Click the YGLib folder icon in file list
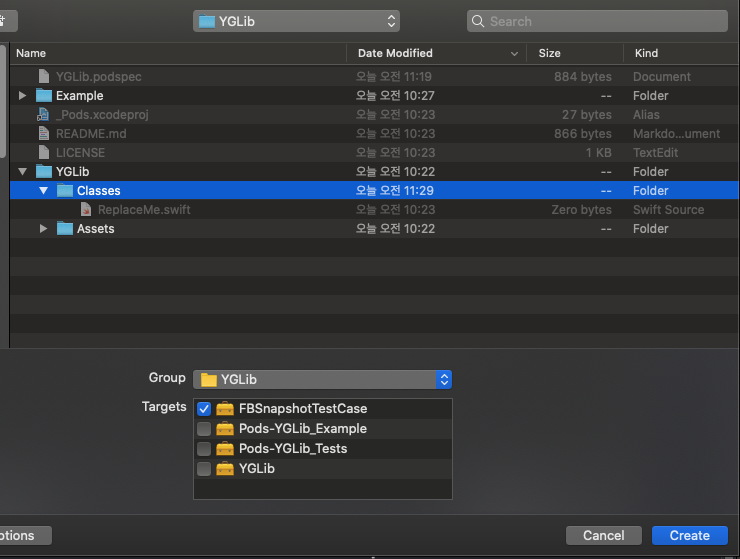 44,171
